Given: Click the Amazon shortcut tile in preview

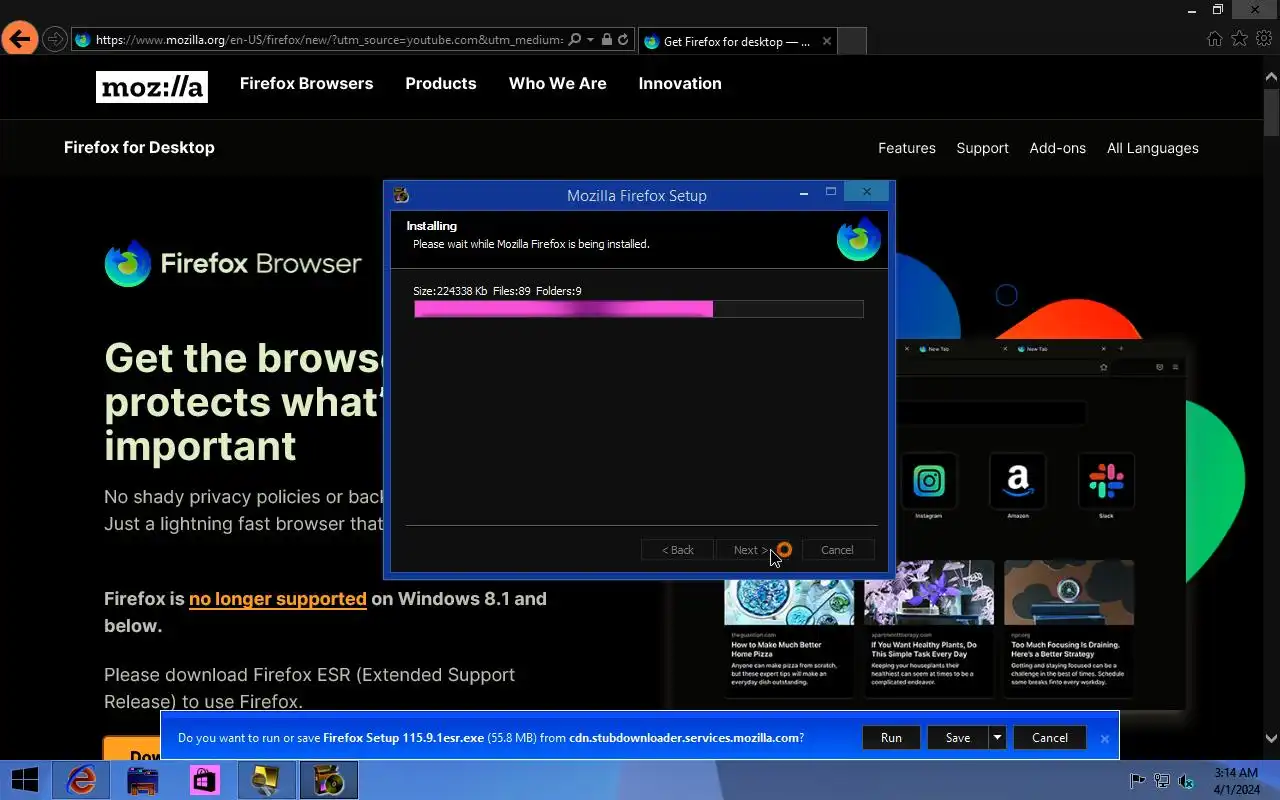Looking at the screenshot, I should tap(1018, 482).
